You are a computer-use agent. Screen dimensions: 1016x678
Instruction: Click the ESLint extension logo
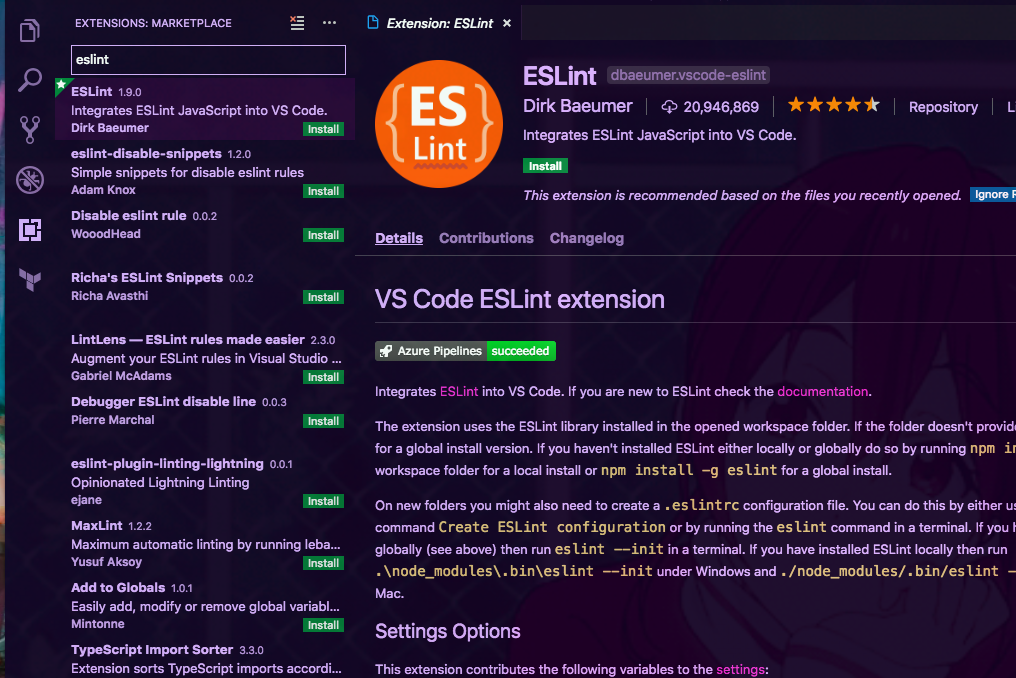coord(439,124)
